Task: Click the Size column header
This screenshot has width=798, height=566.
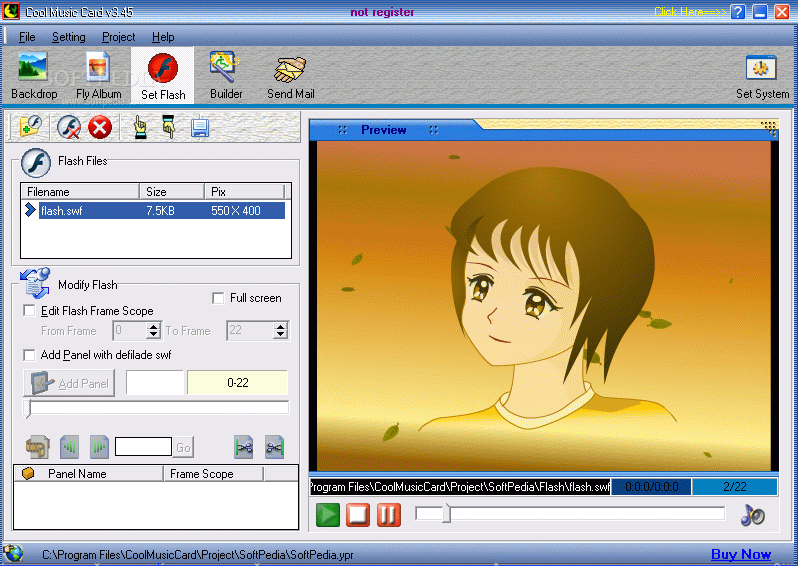Action: pyautogui.click(x=172, y=191)
